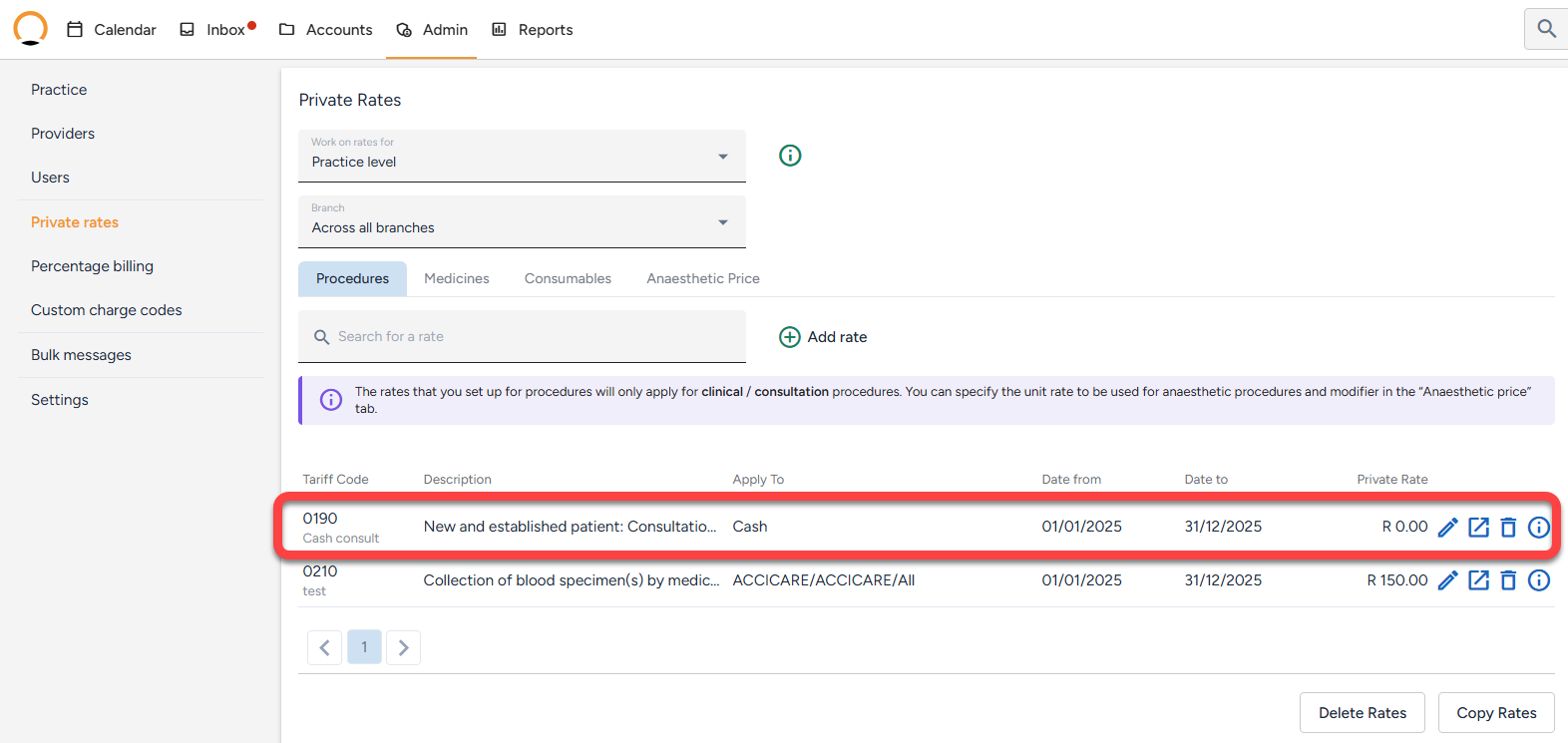Click the Date from column header

[x=1071, y=480]
